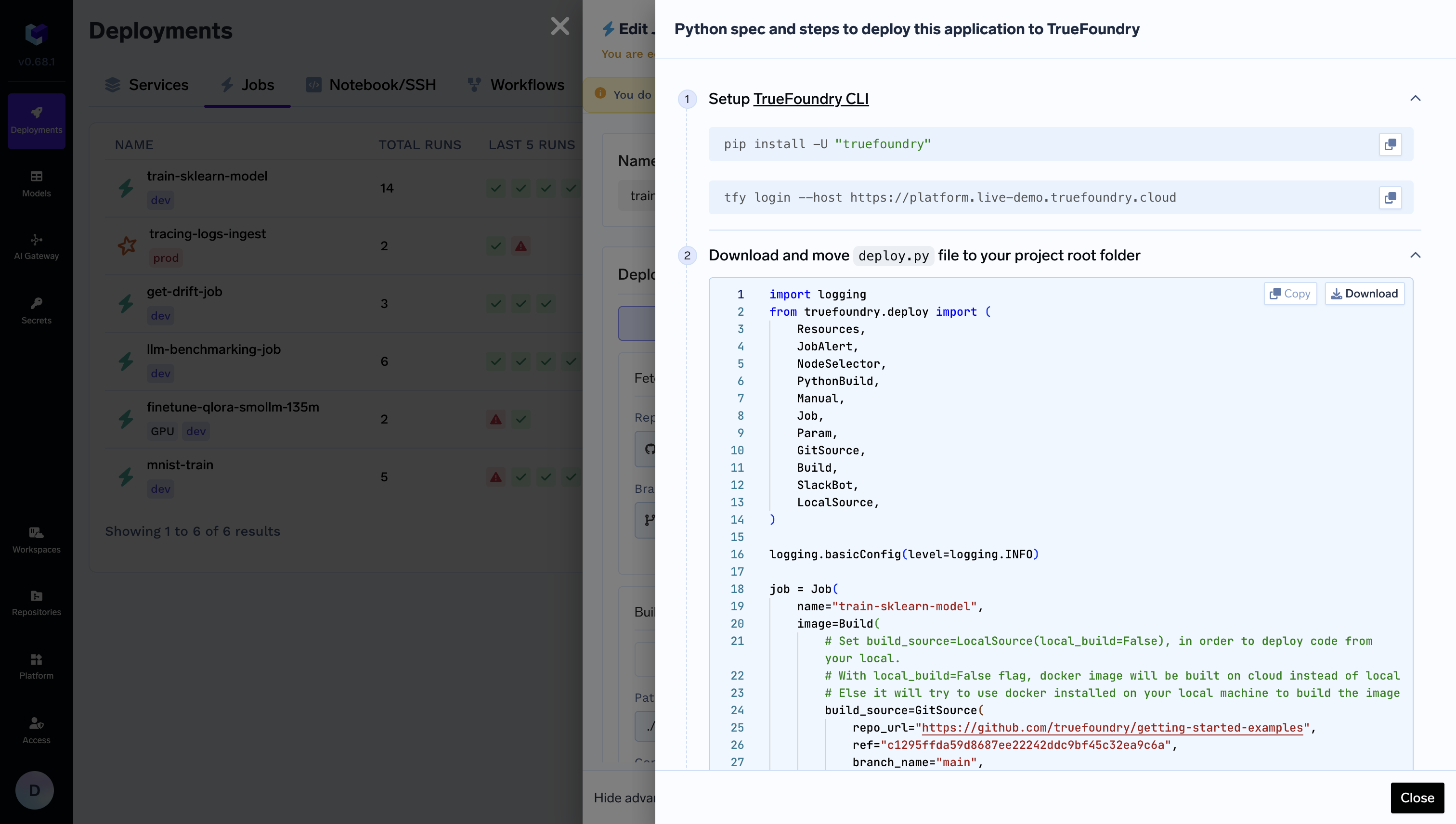Open the Access section in sidebar
Viewport: 1456px width, 824px height.
click(x=36, y=730)
